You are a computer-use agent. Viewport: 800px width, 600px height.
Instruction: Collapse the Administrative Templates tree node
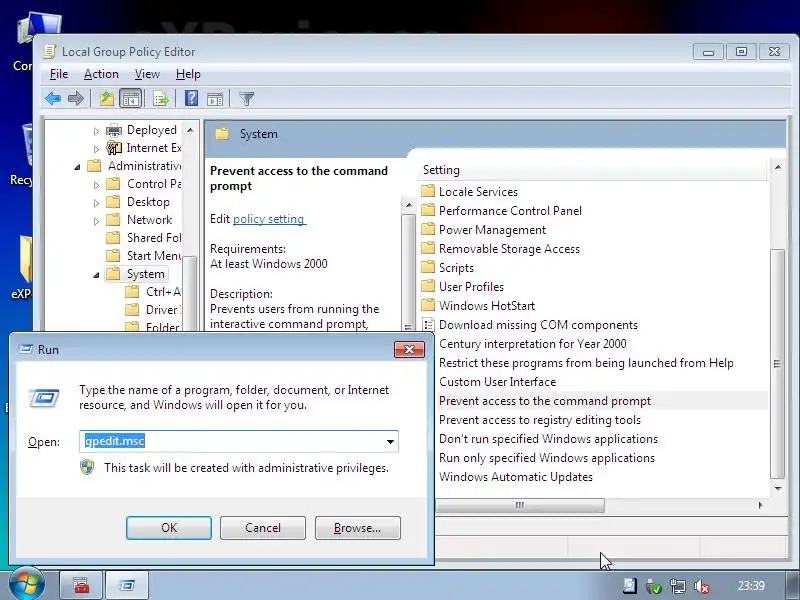coord(77,167)
